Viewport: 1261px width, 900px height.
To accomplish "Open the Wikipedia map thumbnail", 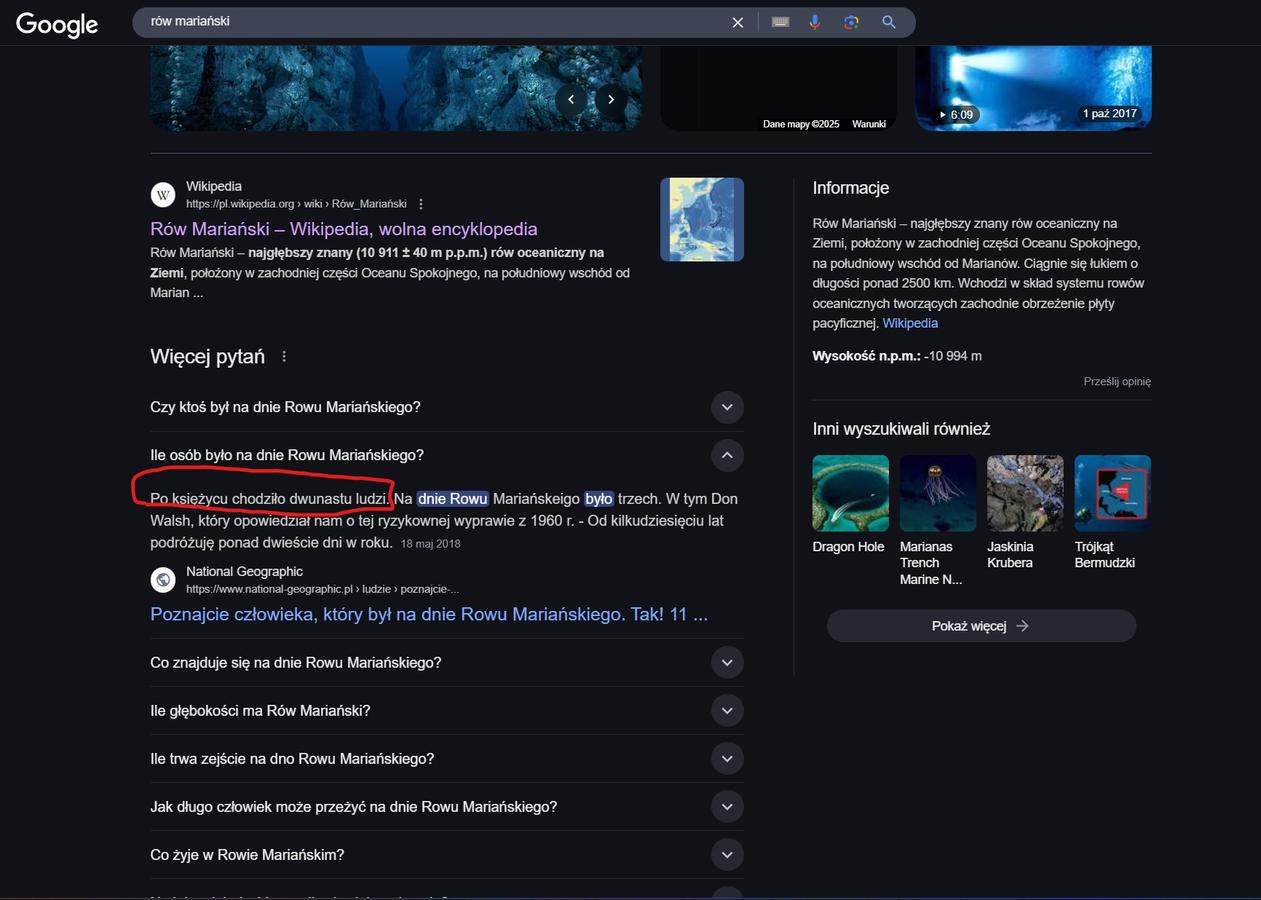I will tap(702, 219).
